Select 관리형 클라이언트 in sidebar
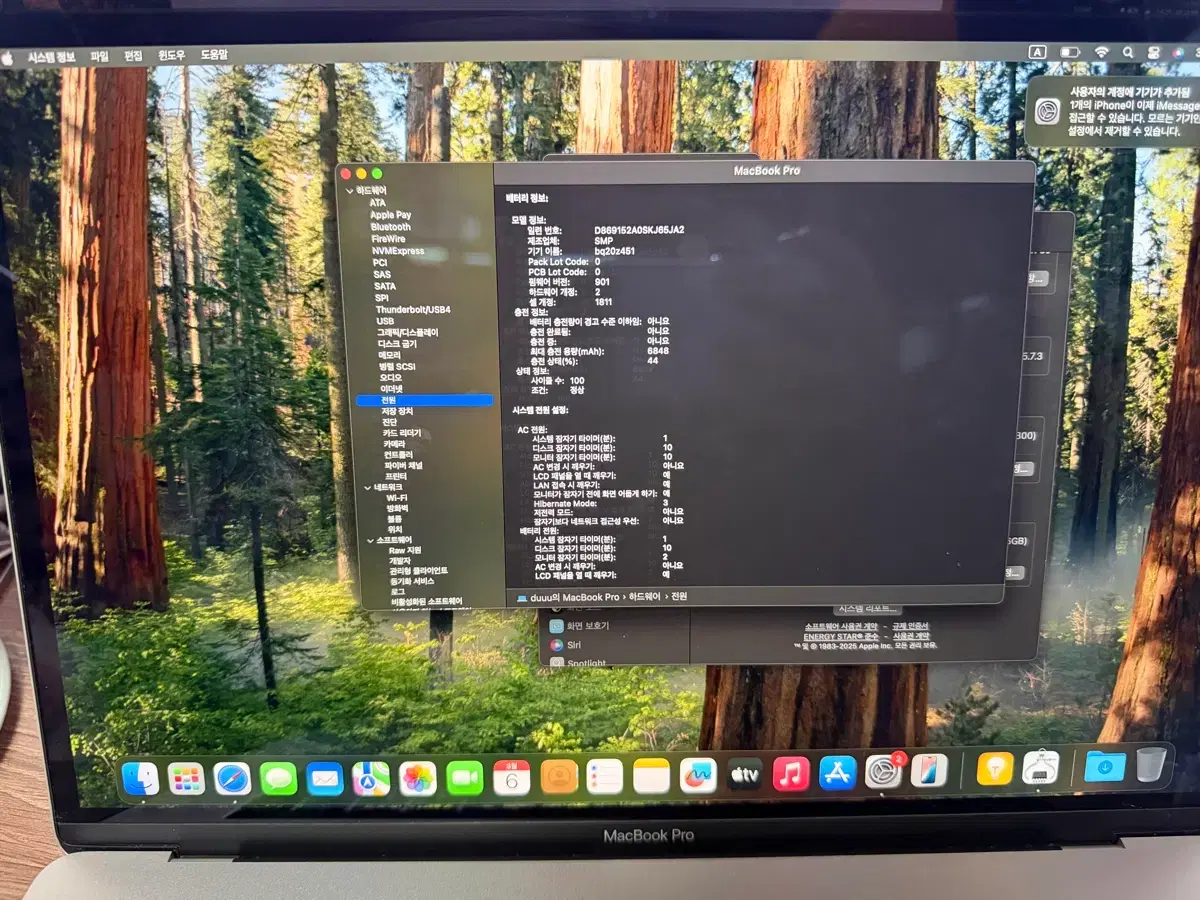The image size is (1200, 900). click(x=418, y=570)
